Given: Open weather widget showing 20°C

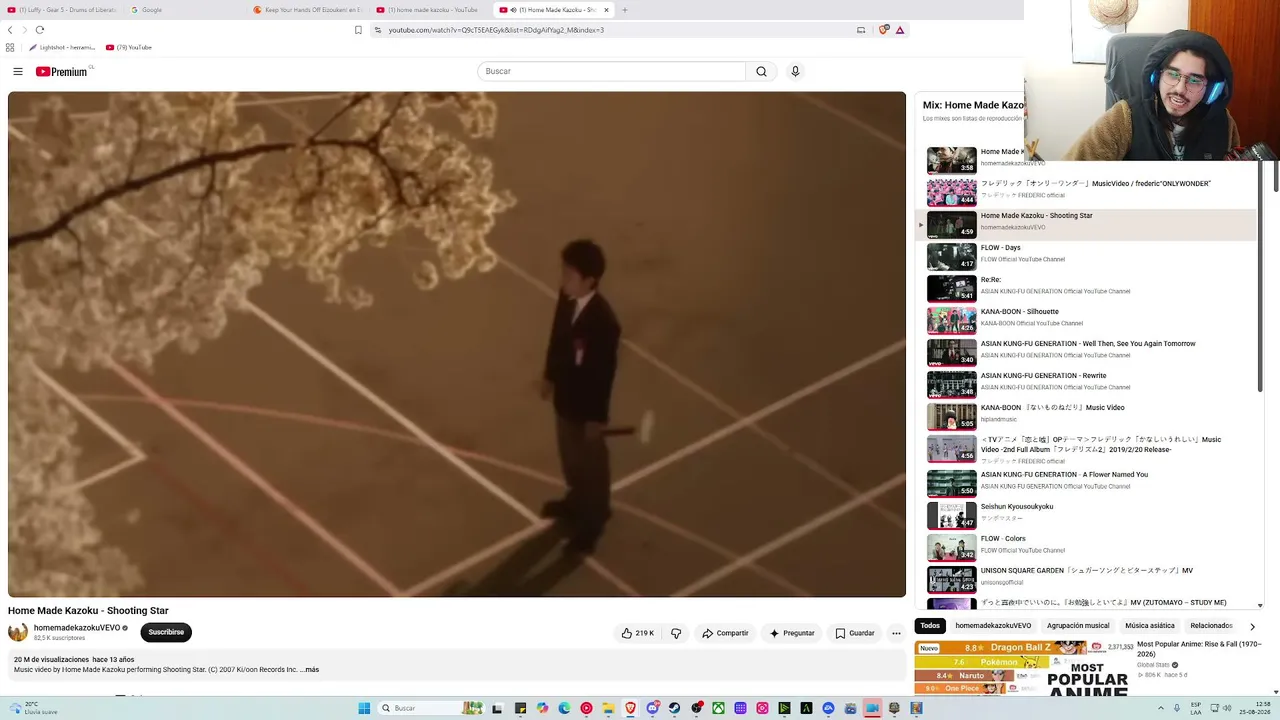Looking at the screenshot, I should tap(32, 708).
